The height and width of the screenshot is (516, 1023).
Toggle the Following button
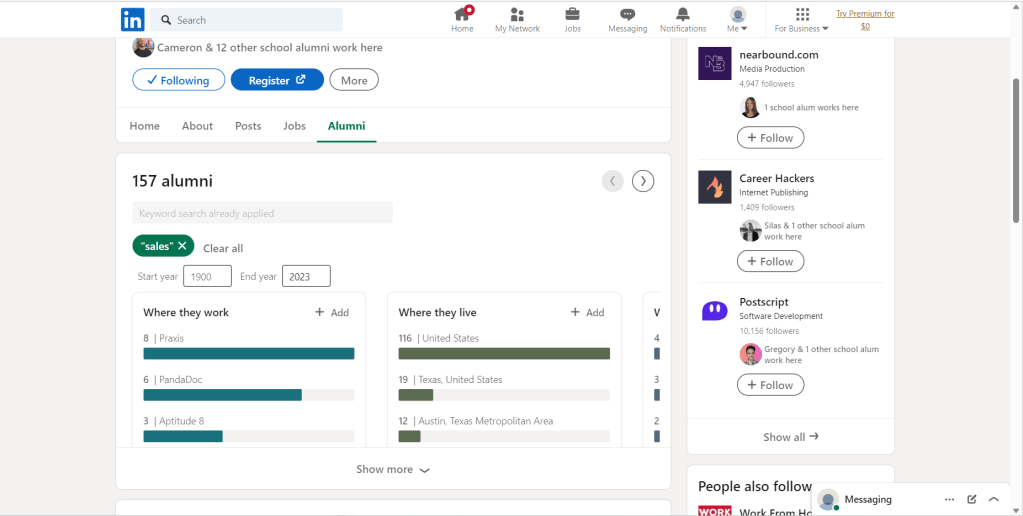click(x=178, y=80)
